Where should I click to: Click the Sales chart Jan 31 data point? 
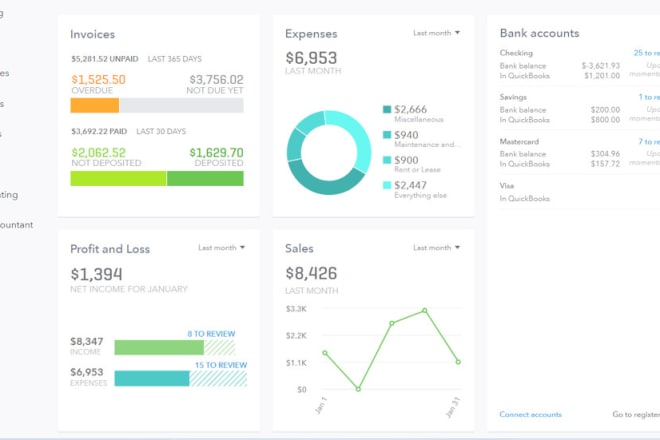tap(458, 362)
